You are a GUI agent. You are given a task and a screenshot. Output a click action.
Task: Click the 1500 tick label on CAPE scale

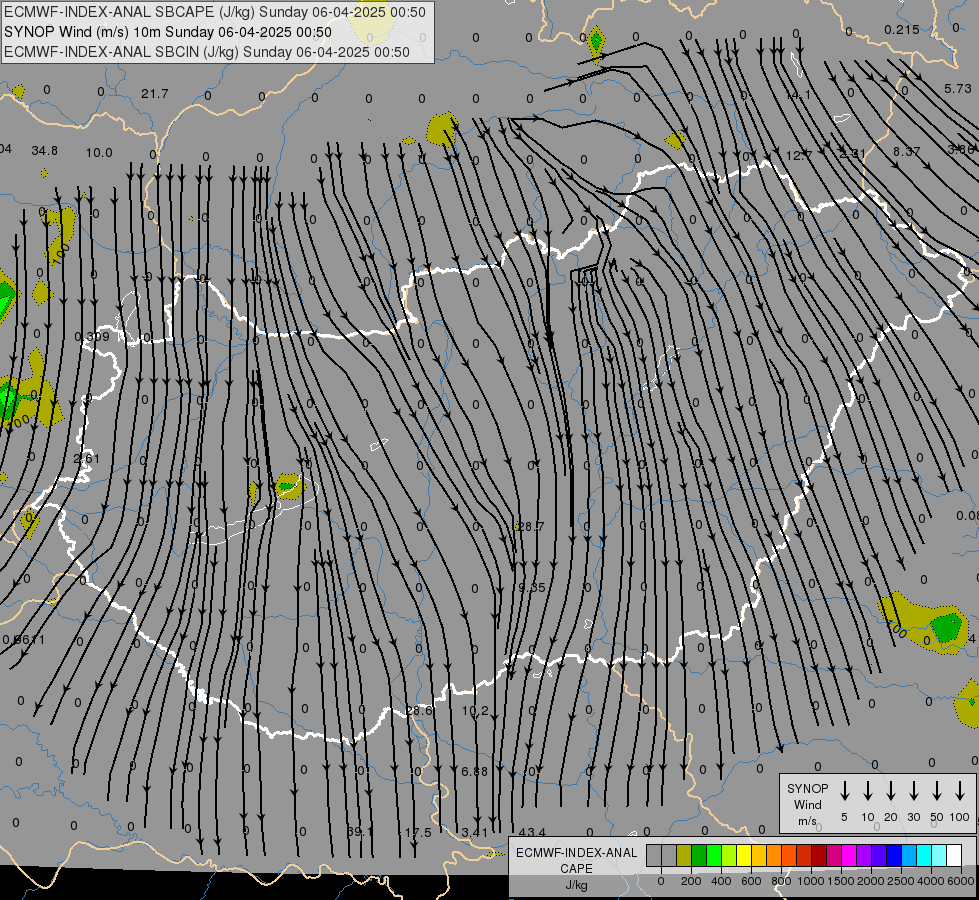[841, 881]
